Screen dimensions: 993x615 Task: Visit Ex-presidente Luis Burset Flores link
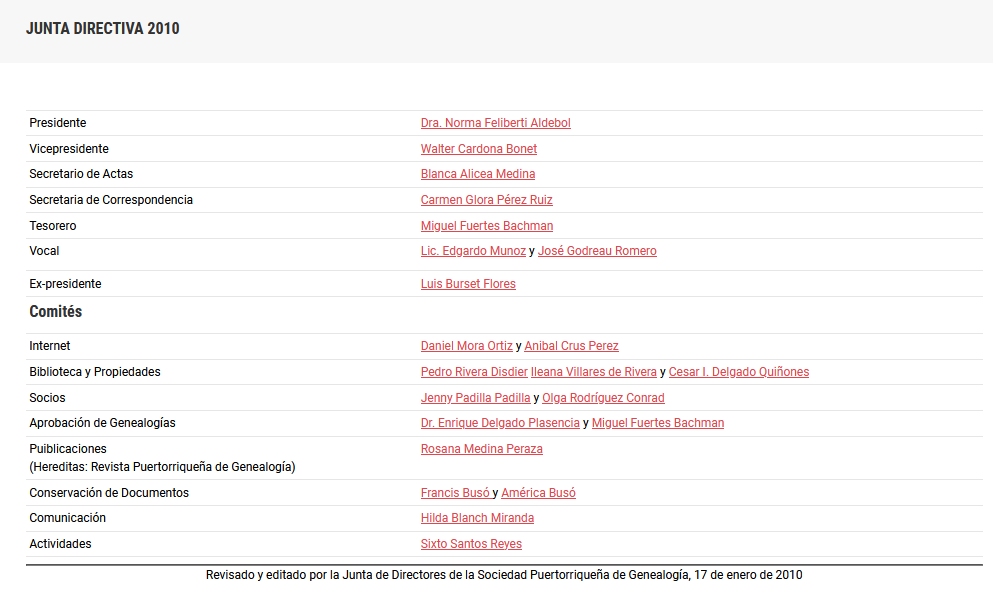point(468,284)
